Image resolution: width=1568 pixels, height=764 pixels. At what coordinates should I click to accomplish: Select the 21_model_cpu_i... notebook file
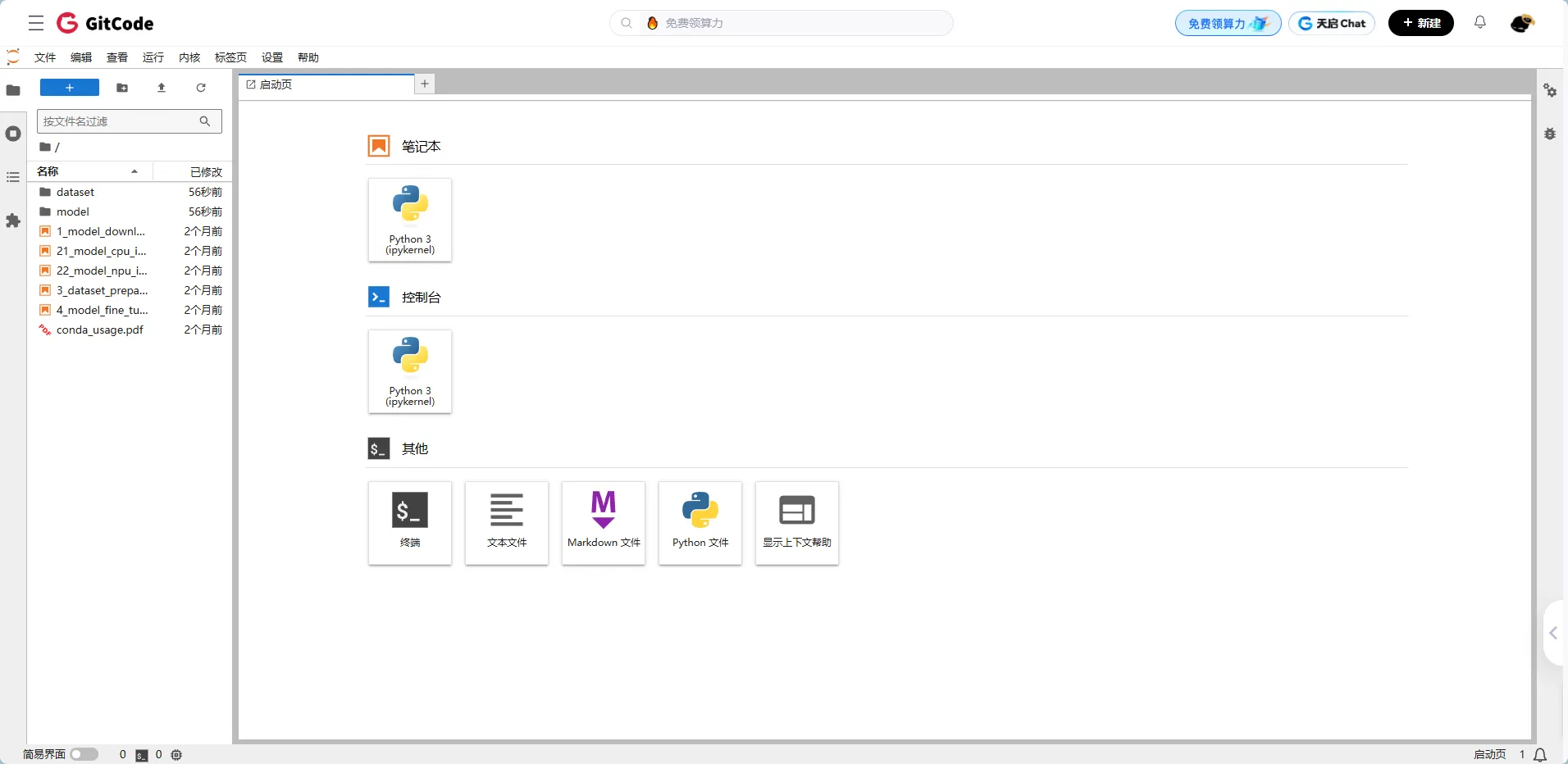pyautogui.click(x=130, y=251)
